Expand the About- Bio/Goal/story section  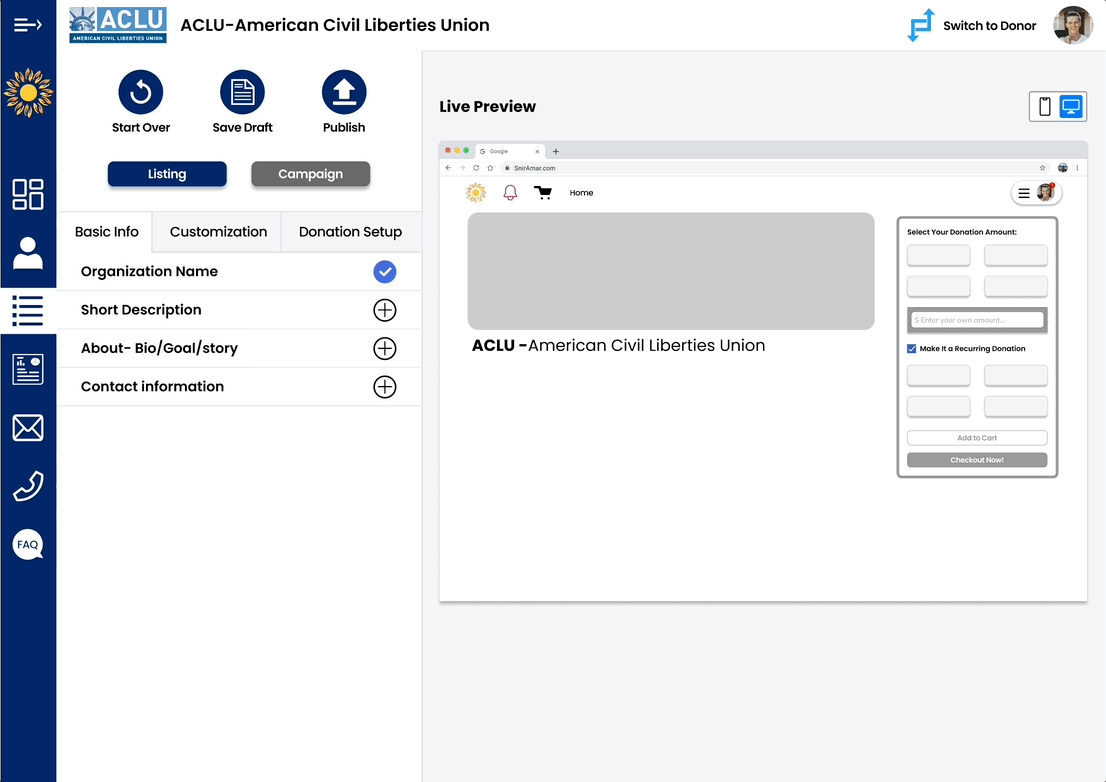(x=385, y=348)
